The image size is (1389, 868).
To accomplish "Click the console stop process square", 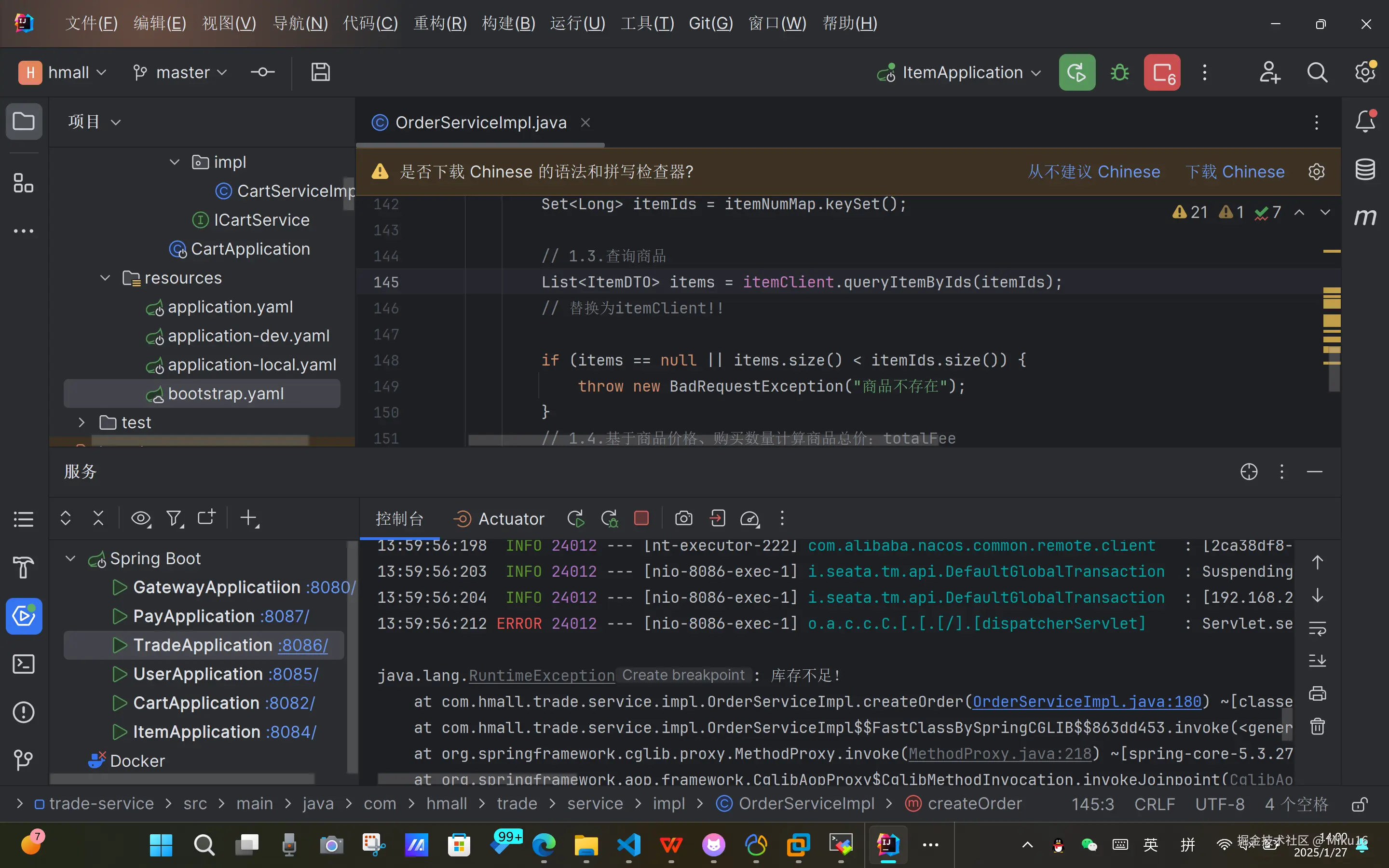I will pyautogui.click(x=641, y=518).
